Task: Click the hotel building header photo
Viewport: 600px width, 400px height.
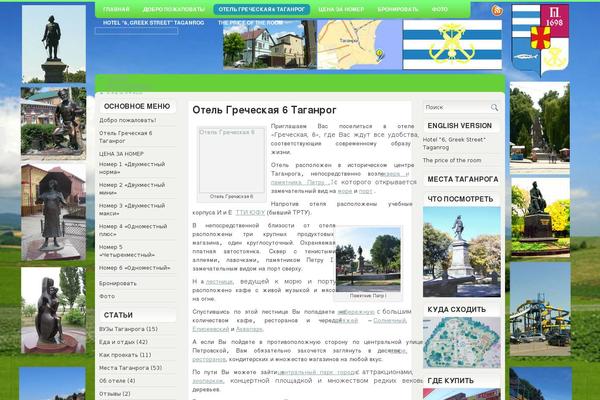Action: (x=270, y=44)
